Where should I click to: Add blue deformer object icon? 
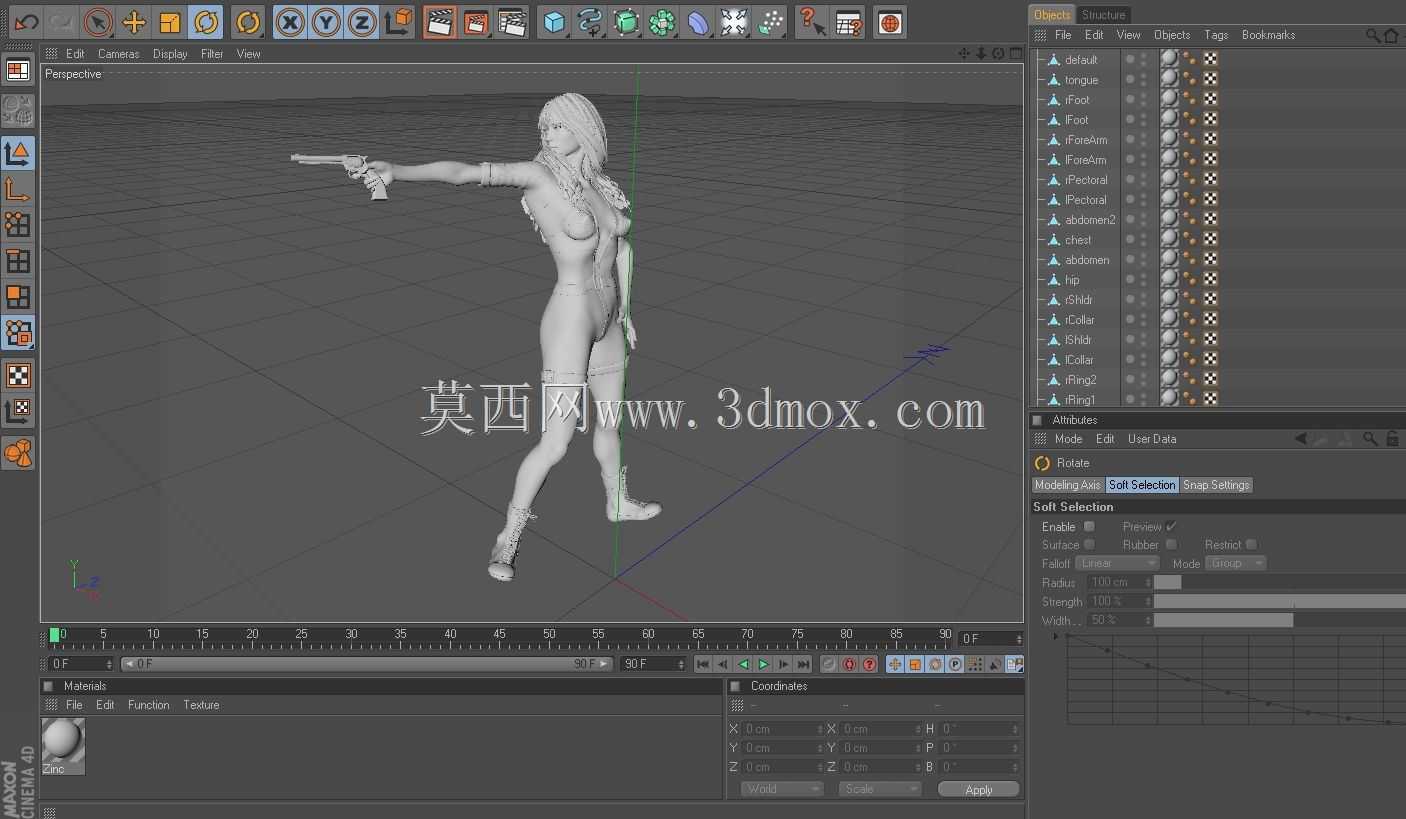coord(698,21)
